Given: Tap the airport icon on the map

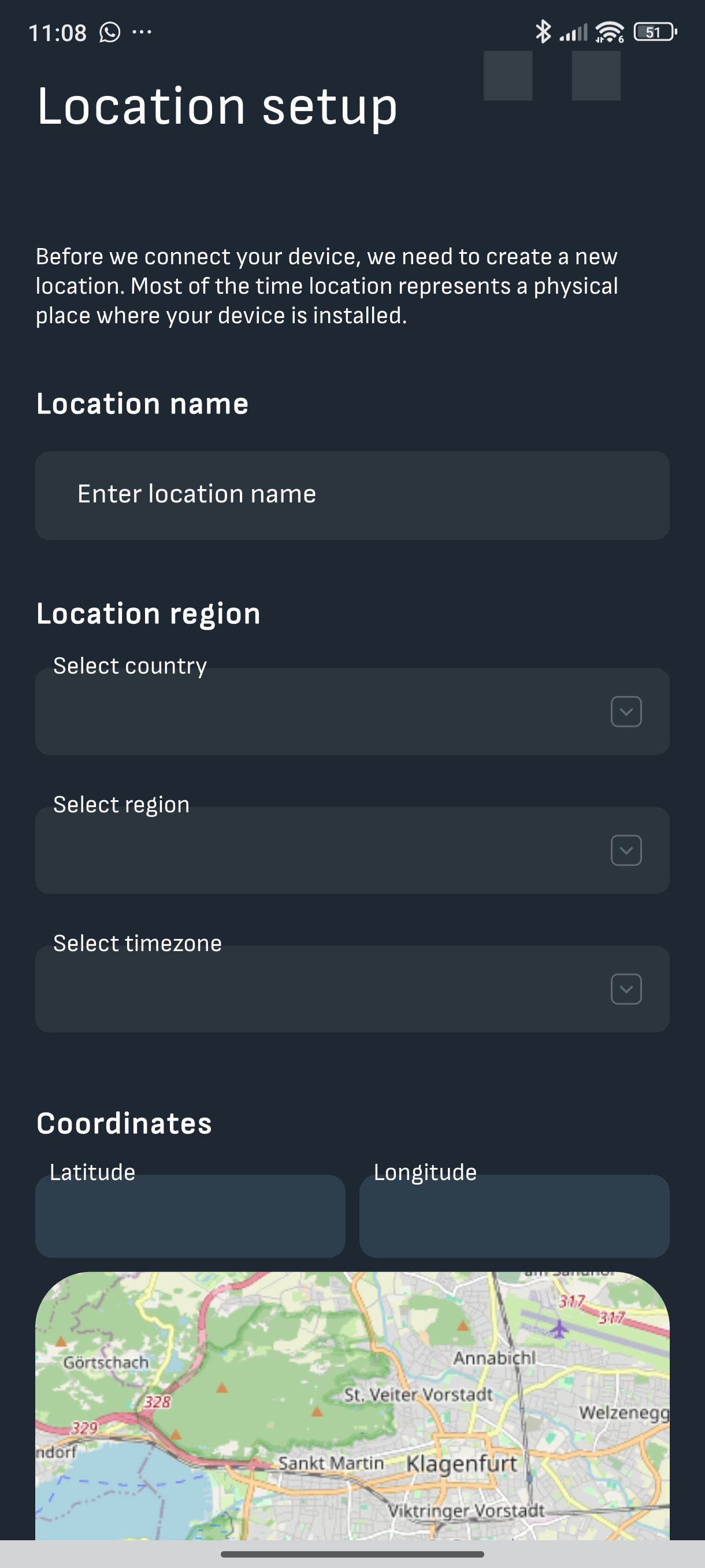Looking at the screenshot, I should (558, 1327).
